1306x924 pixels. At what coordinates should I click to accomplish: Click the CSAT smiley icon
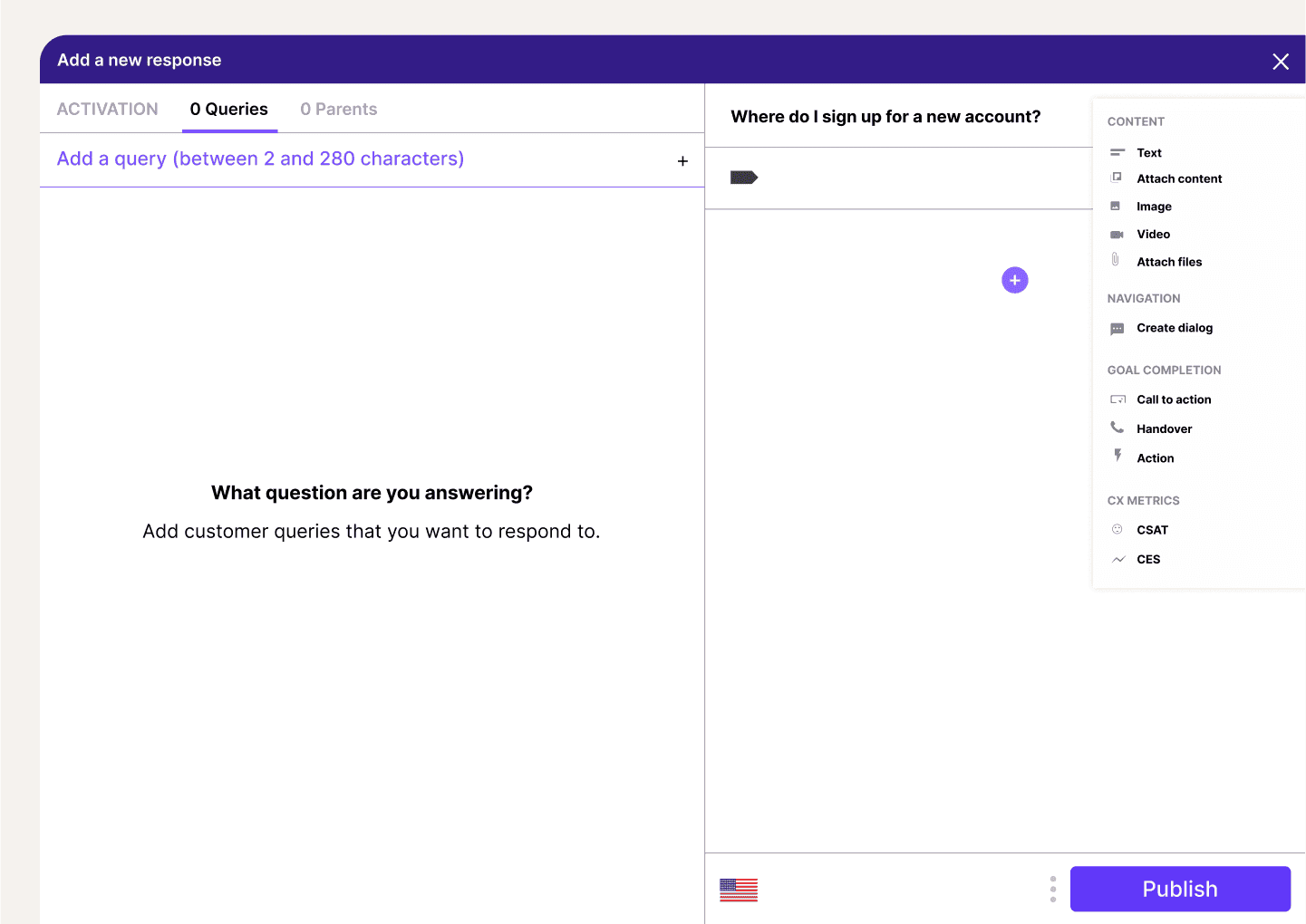point(1117,529)
